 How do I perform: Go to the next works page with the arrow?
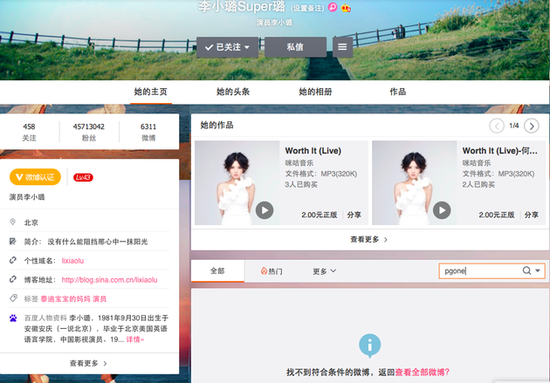tap(531, 126)
